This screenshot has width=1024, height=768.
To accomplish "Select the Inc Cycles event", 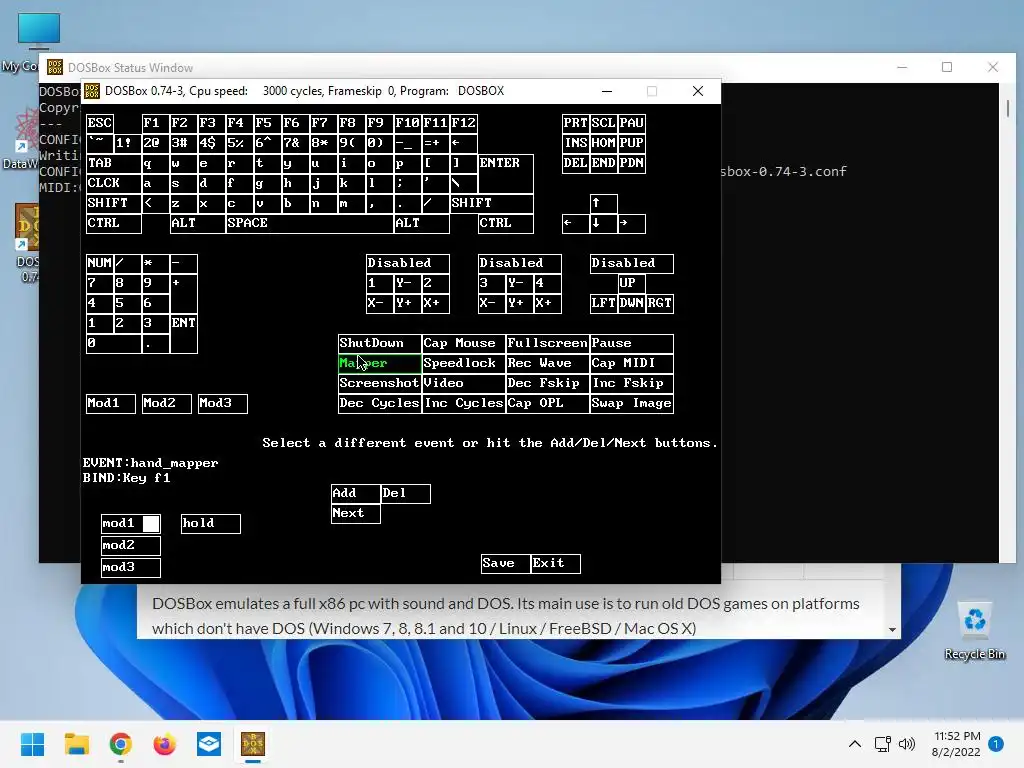I will pos(464,404).
